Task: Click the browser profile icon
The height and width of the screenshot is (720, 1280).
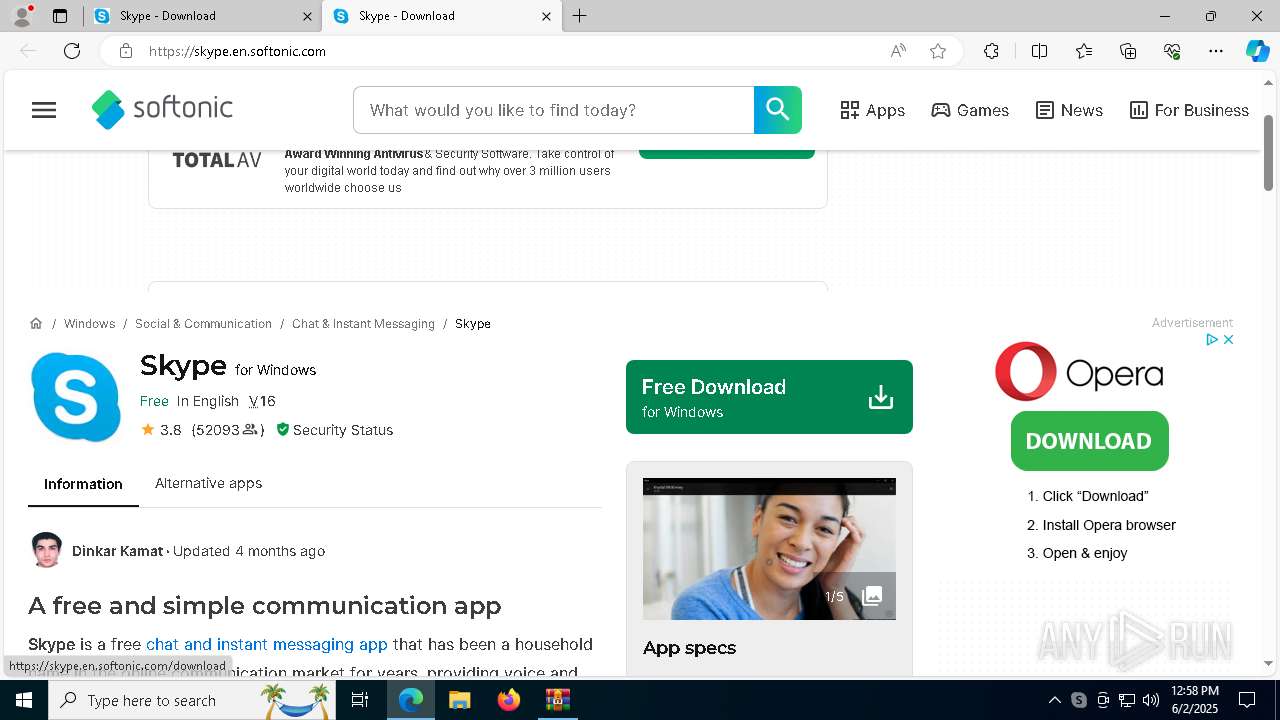Action: click(x=22, y=16)
